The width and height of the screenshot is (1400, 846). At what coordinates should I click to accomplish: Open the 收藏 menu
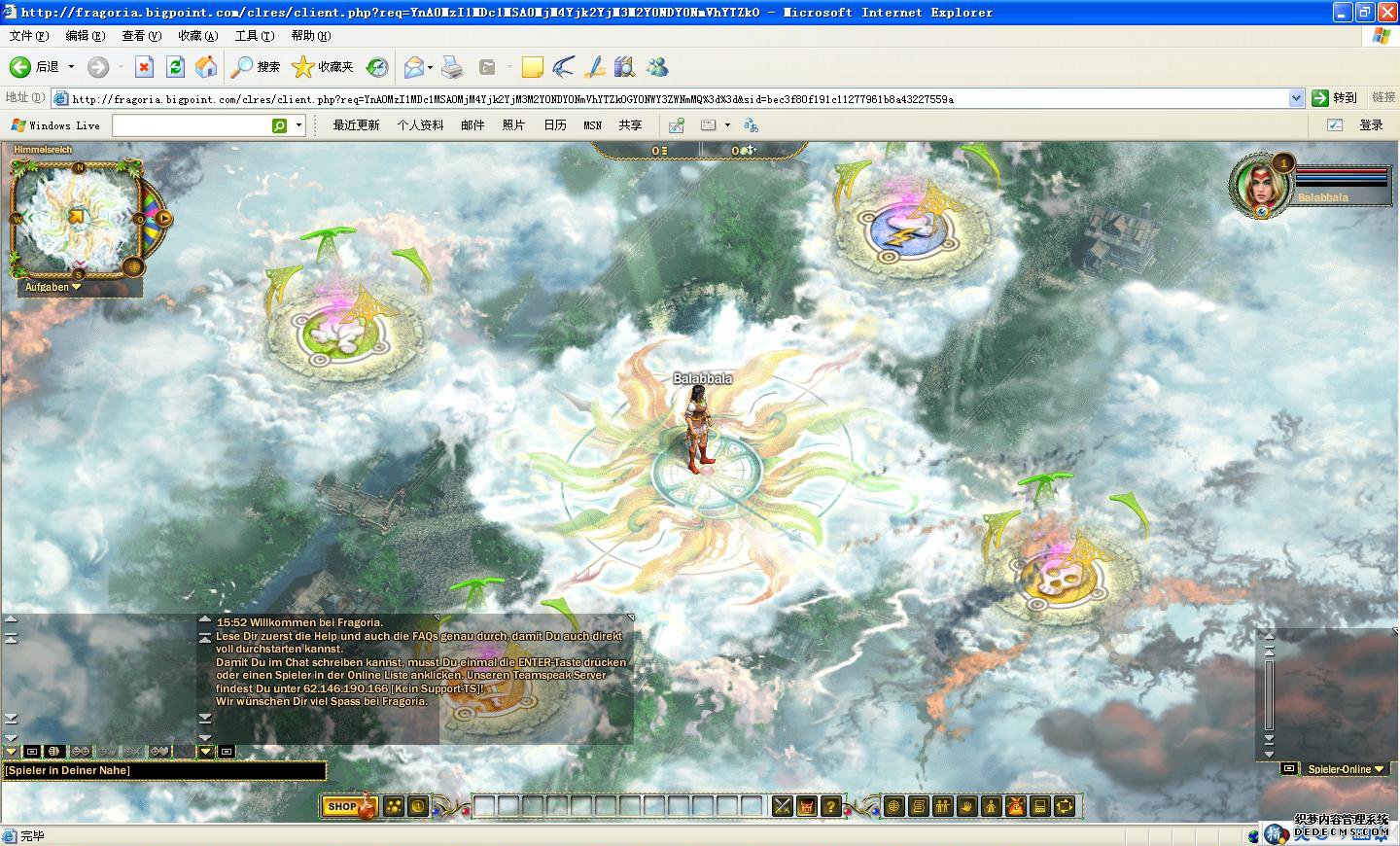(x=197, y=36)
